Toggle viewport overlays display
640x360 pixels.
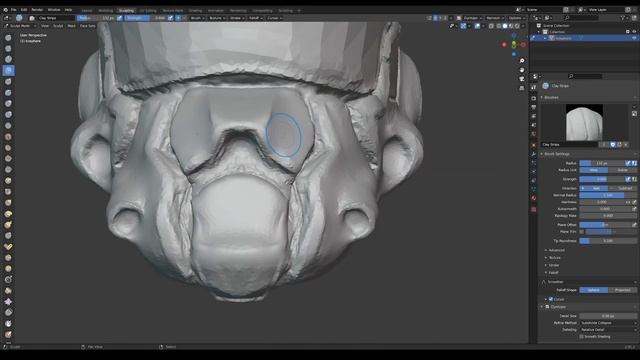point(477,26)
